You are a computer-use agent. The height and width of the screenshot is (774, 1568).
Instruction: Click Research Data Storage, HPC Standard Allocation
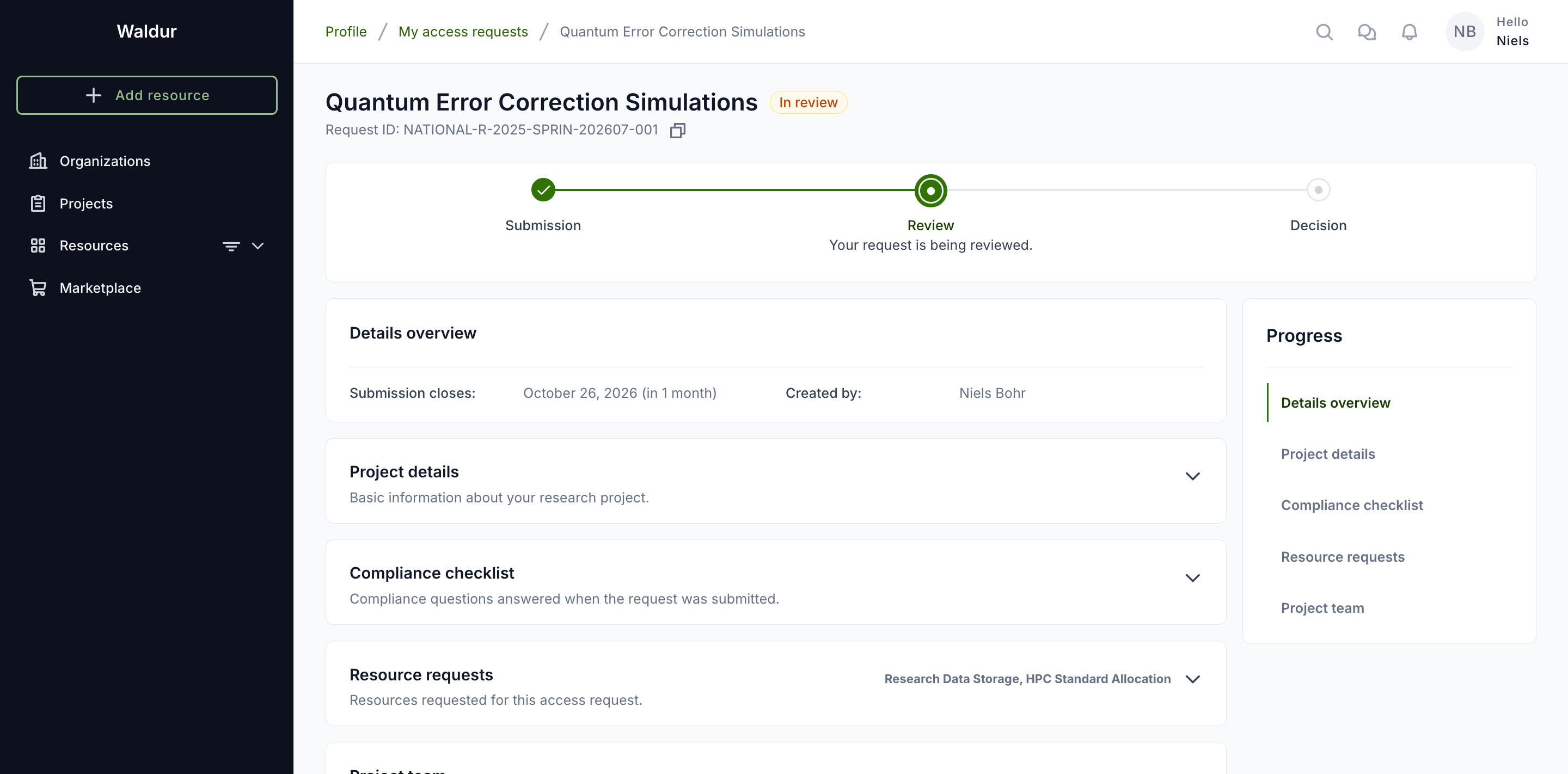click(1027, 679)
